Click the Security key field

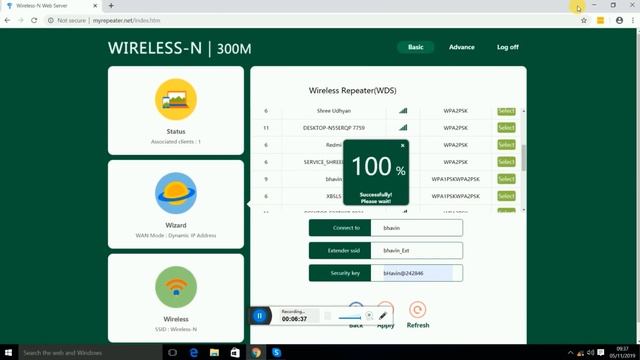417,273
